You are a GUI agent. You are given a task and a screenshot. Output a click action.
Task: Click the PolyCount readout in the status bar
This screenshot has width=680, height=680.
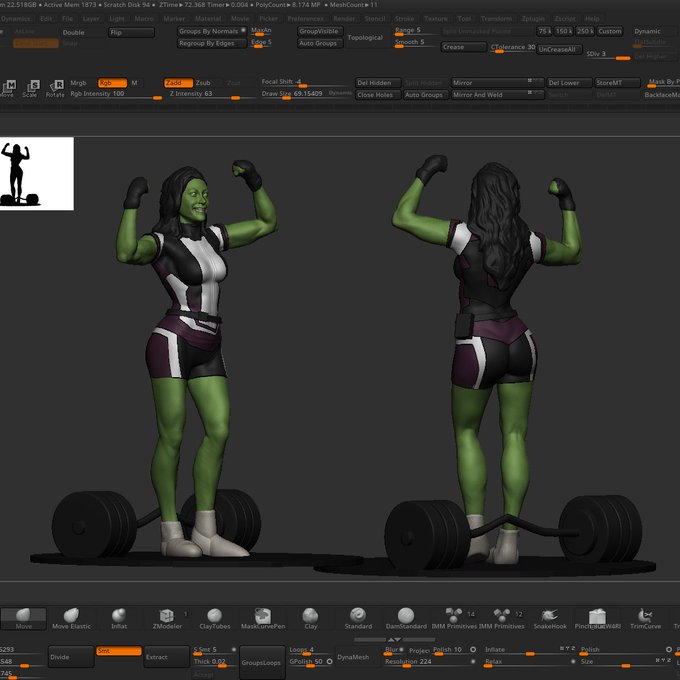click(x=285, y=5)
